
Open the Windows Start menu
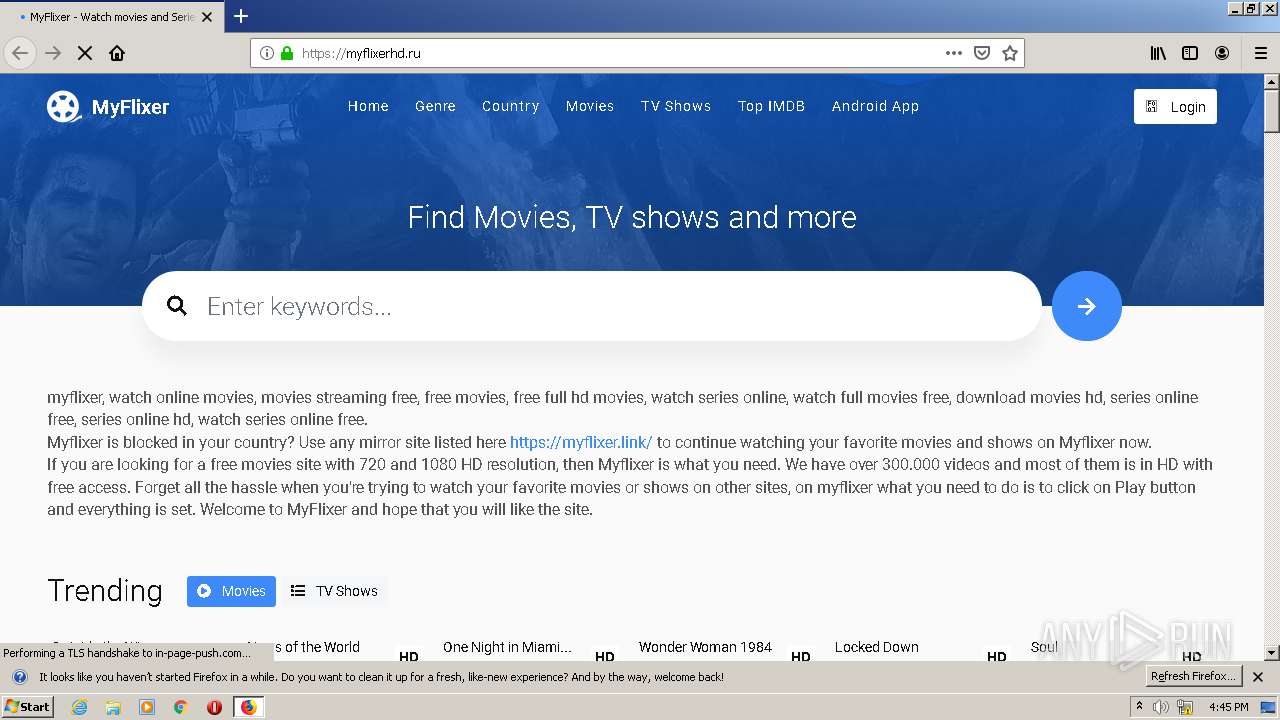[27, 707]
